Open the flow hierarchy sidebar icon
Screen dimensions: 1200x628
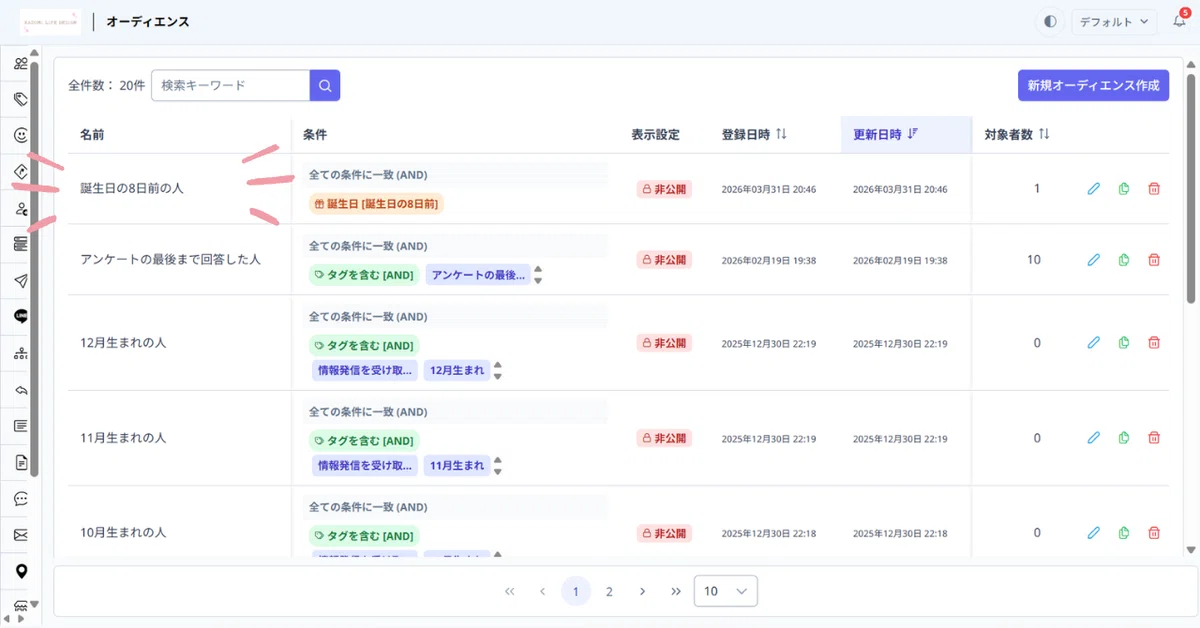point(21,353)
